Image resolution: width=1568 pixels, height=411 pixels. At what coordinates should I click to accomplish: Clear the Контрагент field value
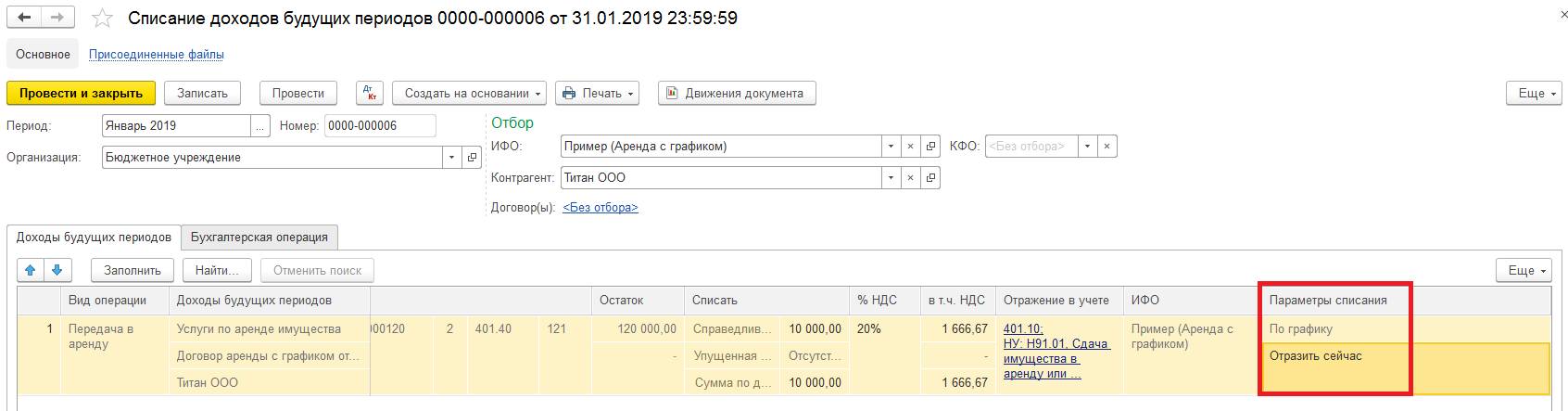pyautogui.click(x=911, y=177)
